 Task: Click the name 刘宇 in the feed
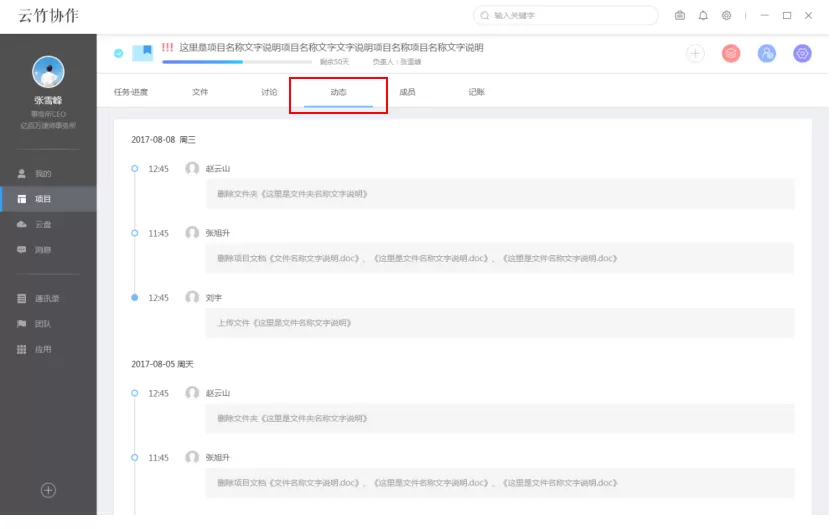click(x=214, y=298)
